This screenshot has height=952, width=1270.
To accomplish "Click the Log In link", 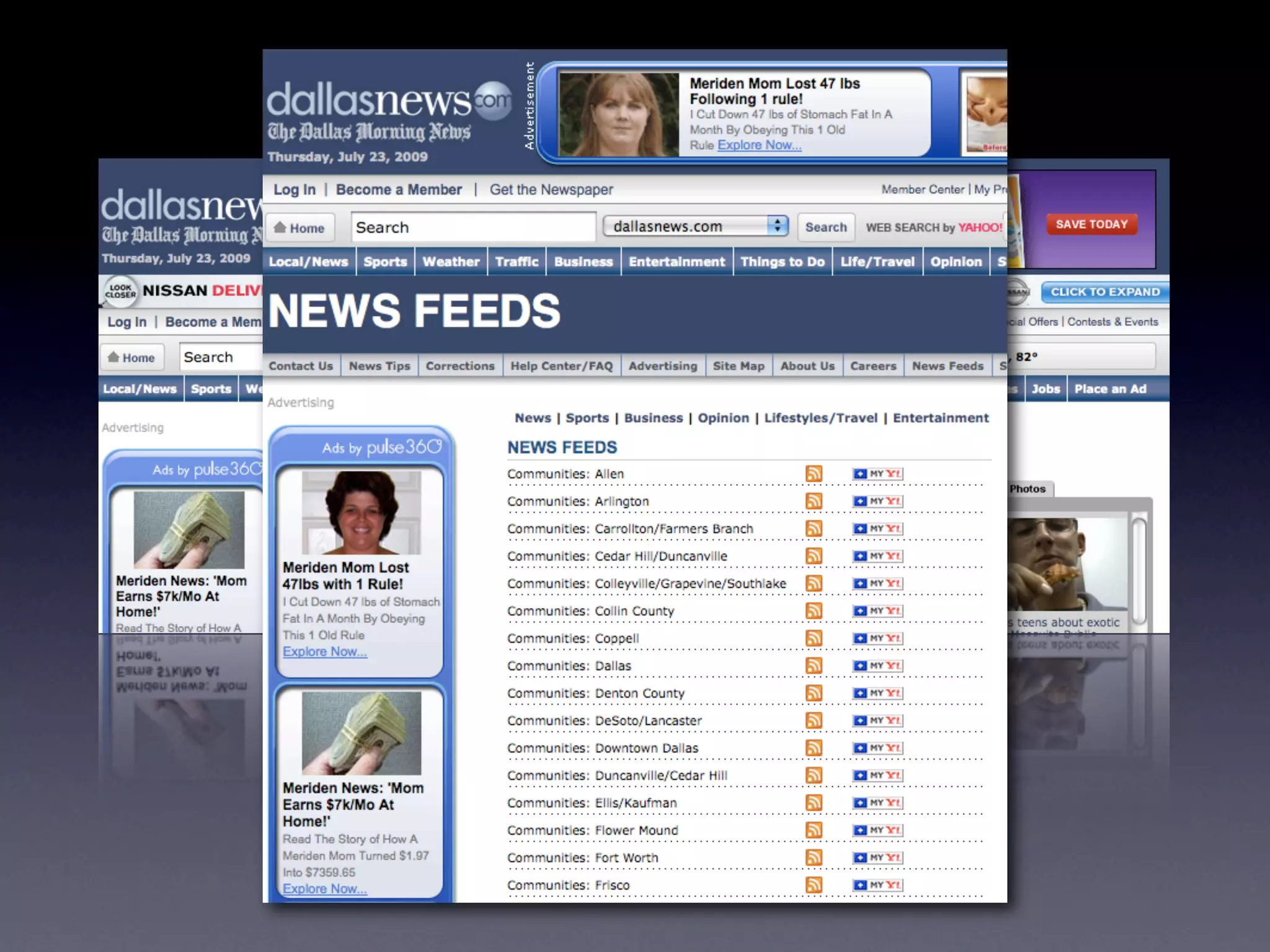I will (x=295, y=190).
